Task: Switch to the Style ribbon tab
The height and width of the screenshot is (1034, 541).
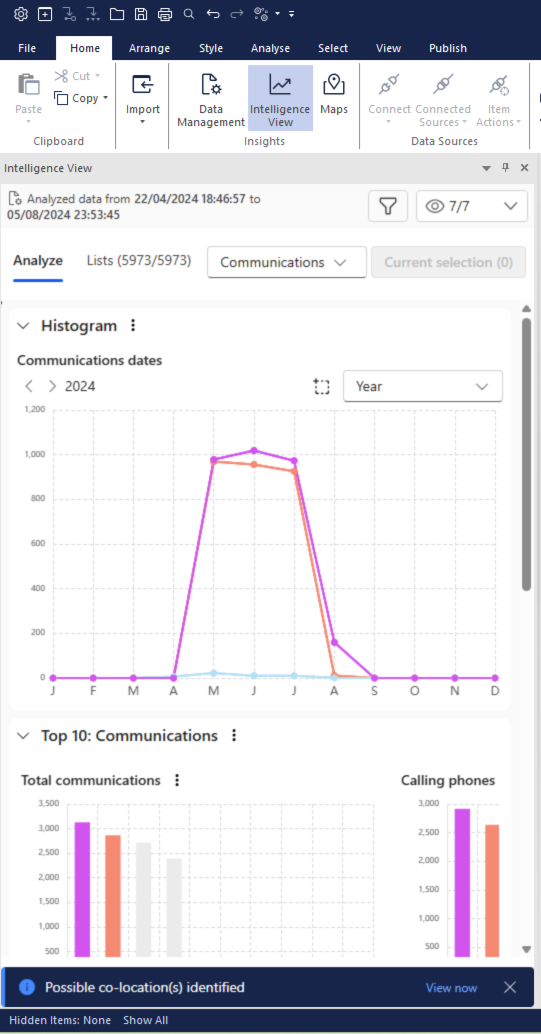Action: pos(211,48)
